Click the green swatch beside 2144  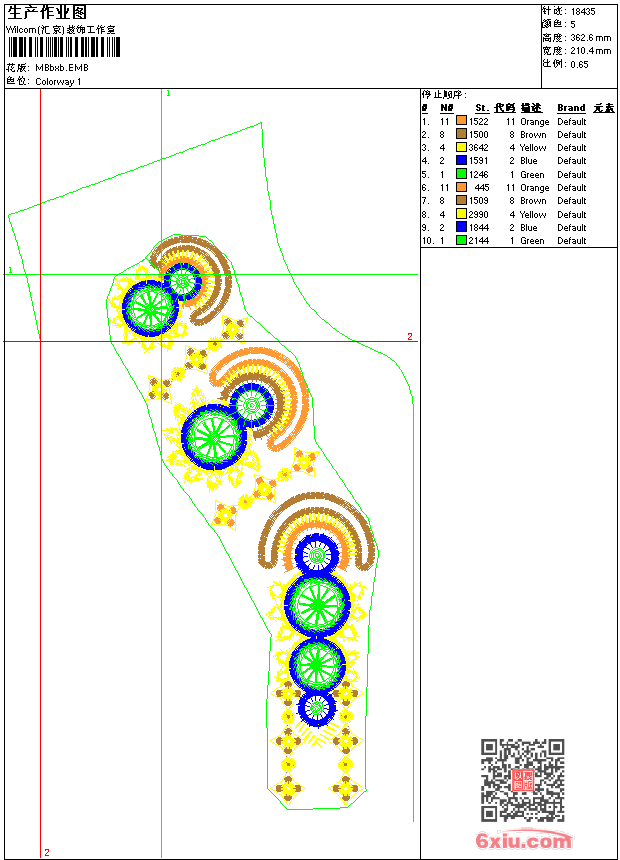[461, 240]
